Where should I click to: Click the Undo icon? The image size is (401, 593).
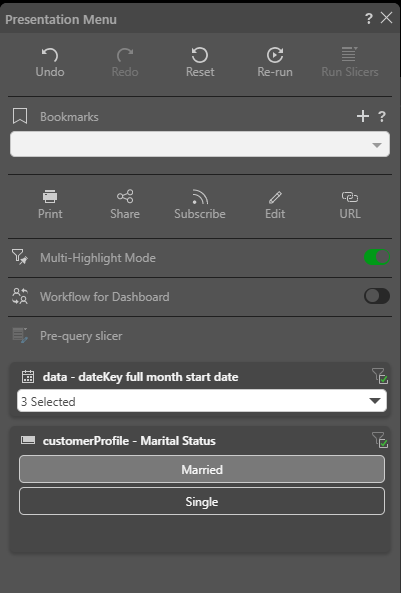tap(50, 55)
